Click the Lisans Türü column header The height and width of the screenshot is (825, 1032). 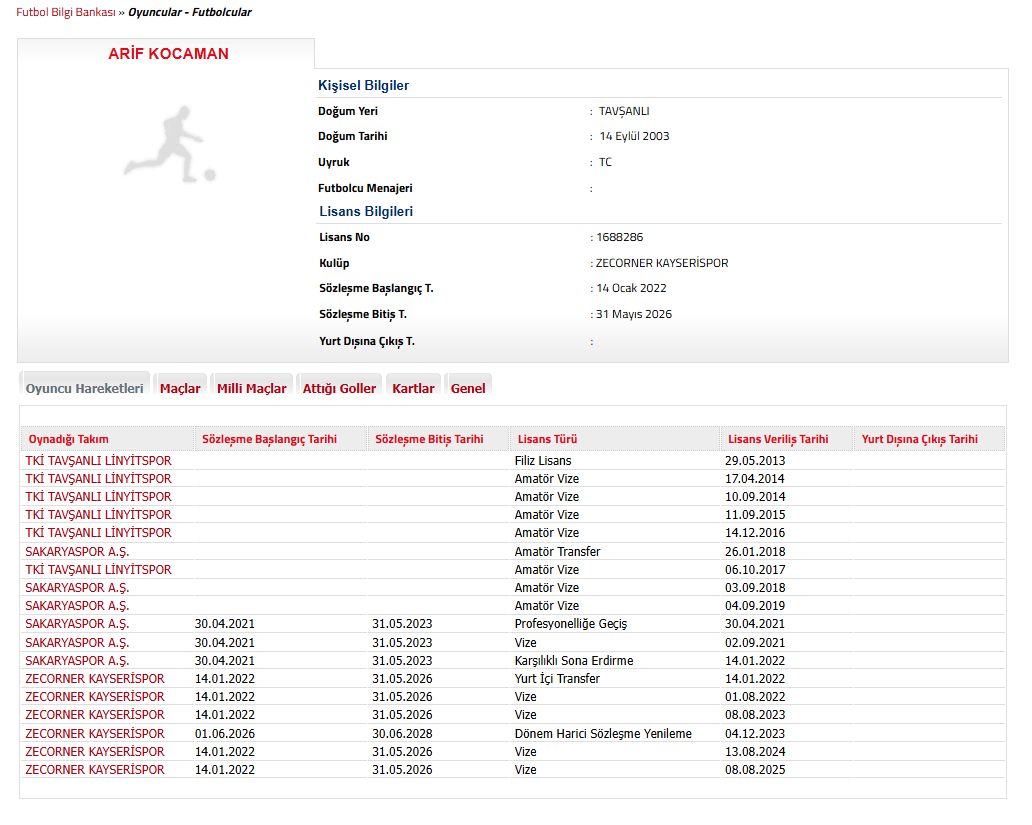[546, 439]
